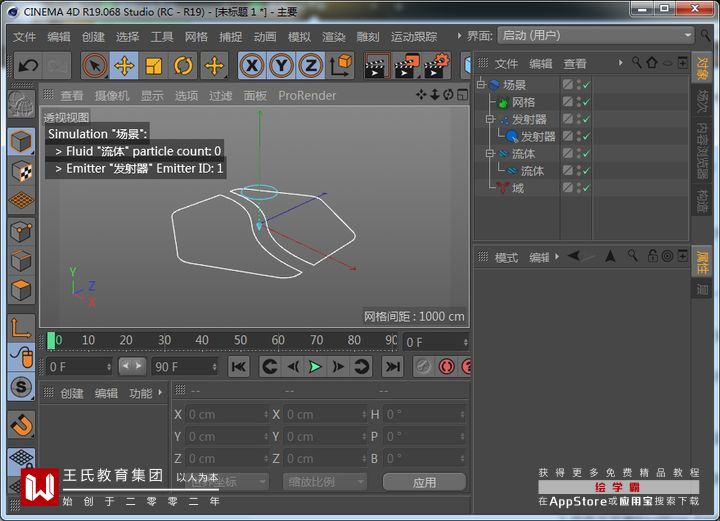The width and height of the screenshot is (720, 521).
Task: Activate the Scale tool
Action: (153, 66)
